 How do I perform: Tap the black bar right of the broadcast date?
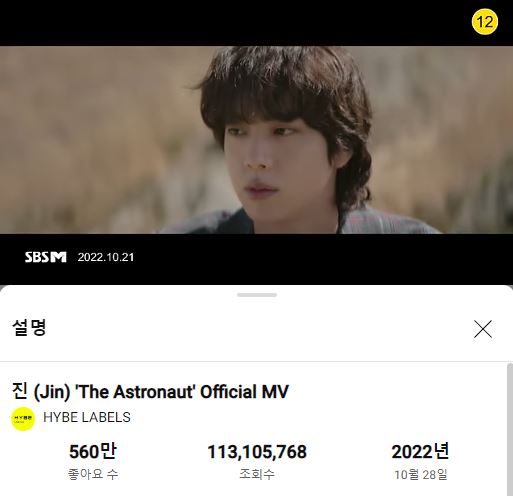click(323, 258)
